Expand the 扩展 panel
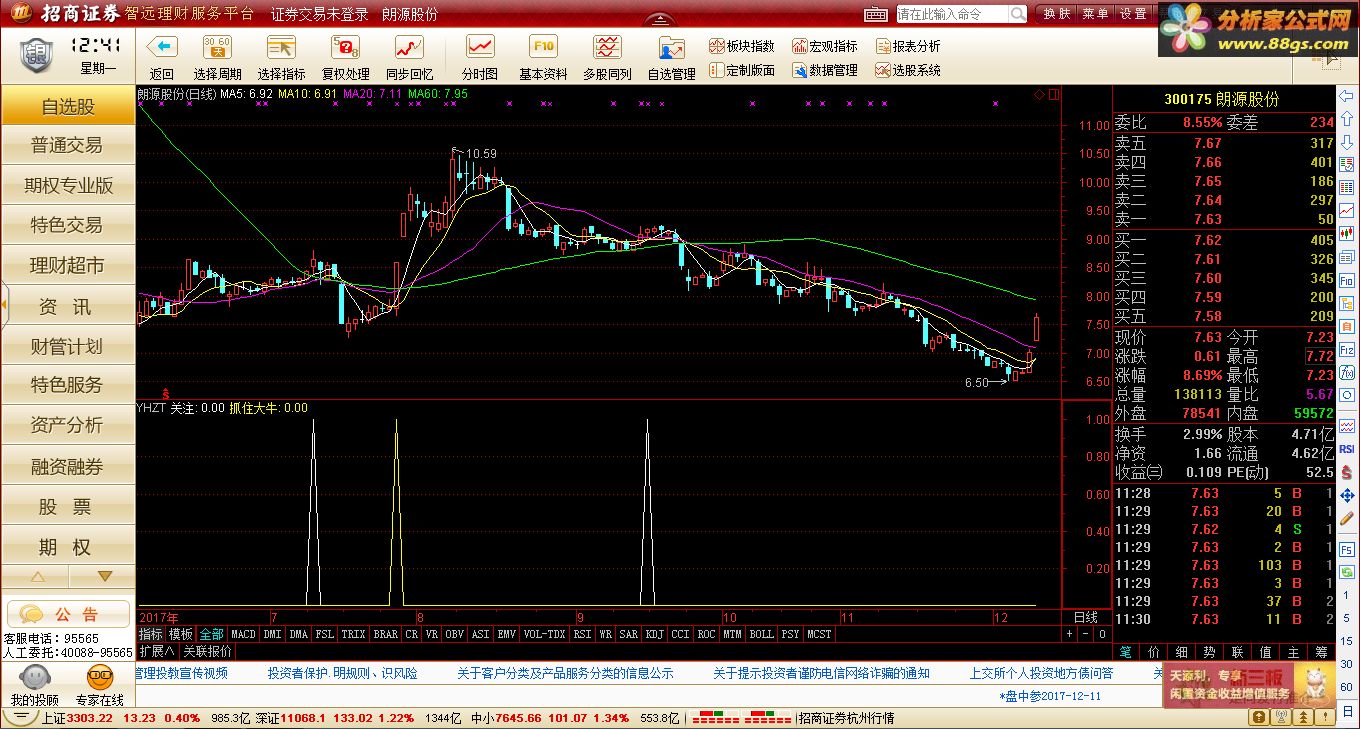 [x=157, y=650]
